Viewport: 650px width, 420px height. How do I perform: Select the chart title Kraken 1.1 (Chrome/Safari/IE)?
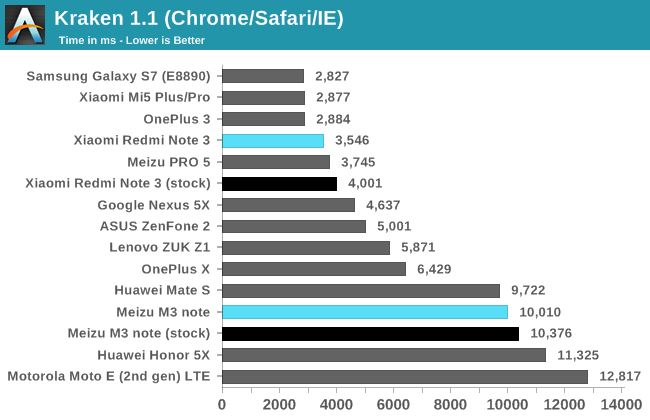click(199, 18)
